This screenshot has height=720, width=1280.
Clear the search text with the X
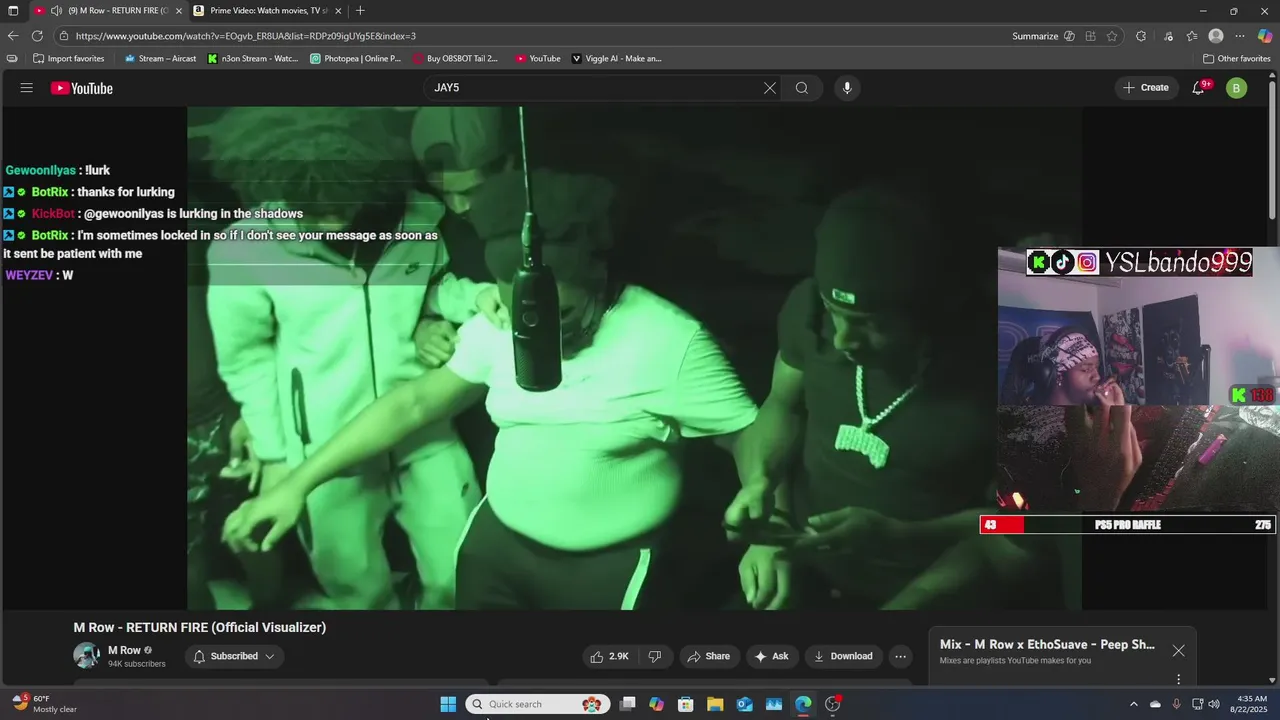tap(770, 88)
